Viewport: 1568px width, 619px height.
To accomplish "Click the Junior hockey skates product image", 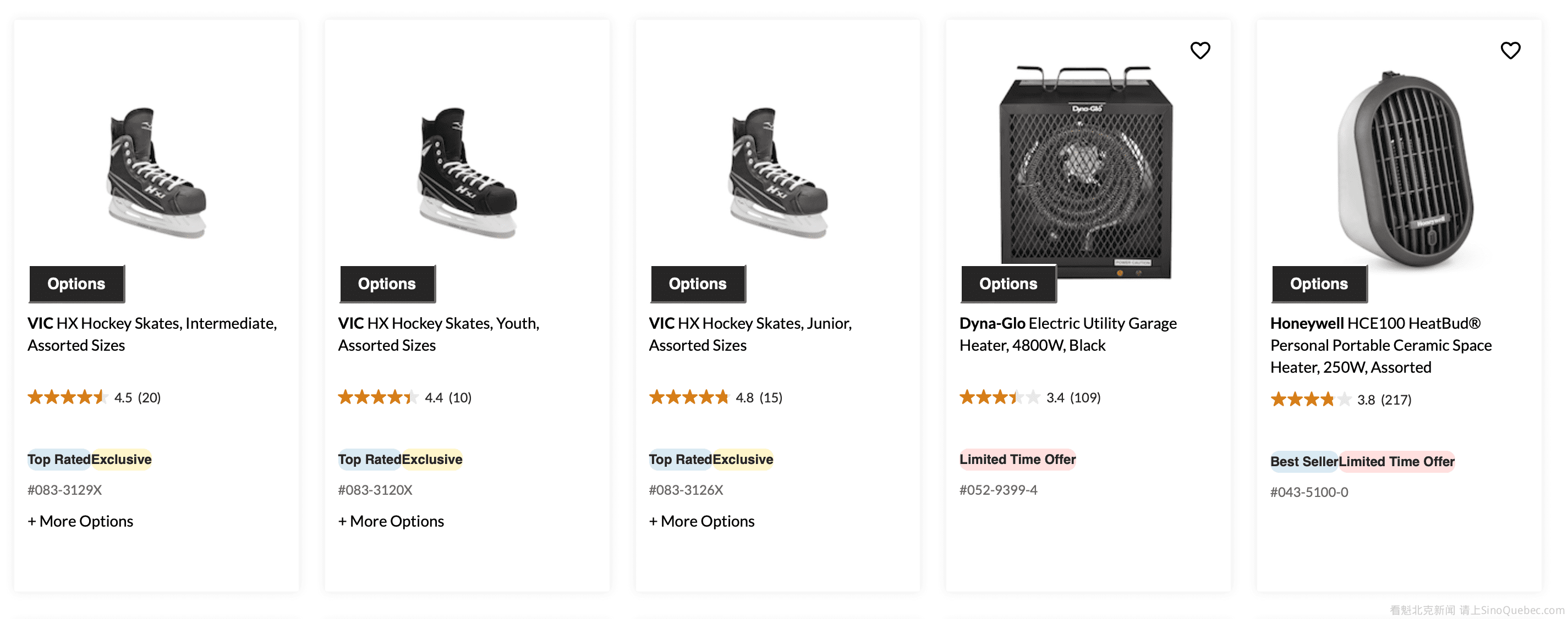I will click(778, 173).
